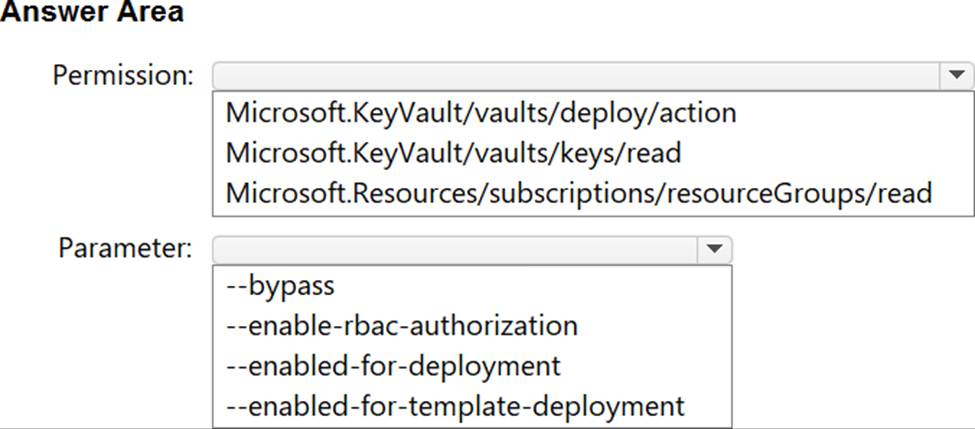Select Microsoft.KeyVault/vaults/deploy/action permission
The height and width of the screenshot is (429, 975).
click(481, 113)
